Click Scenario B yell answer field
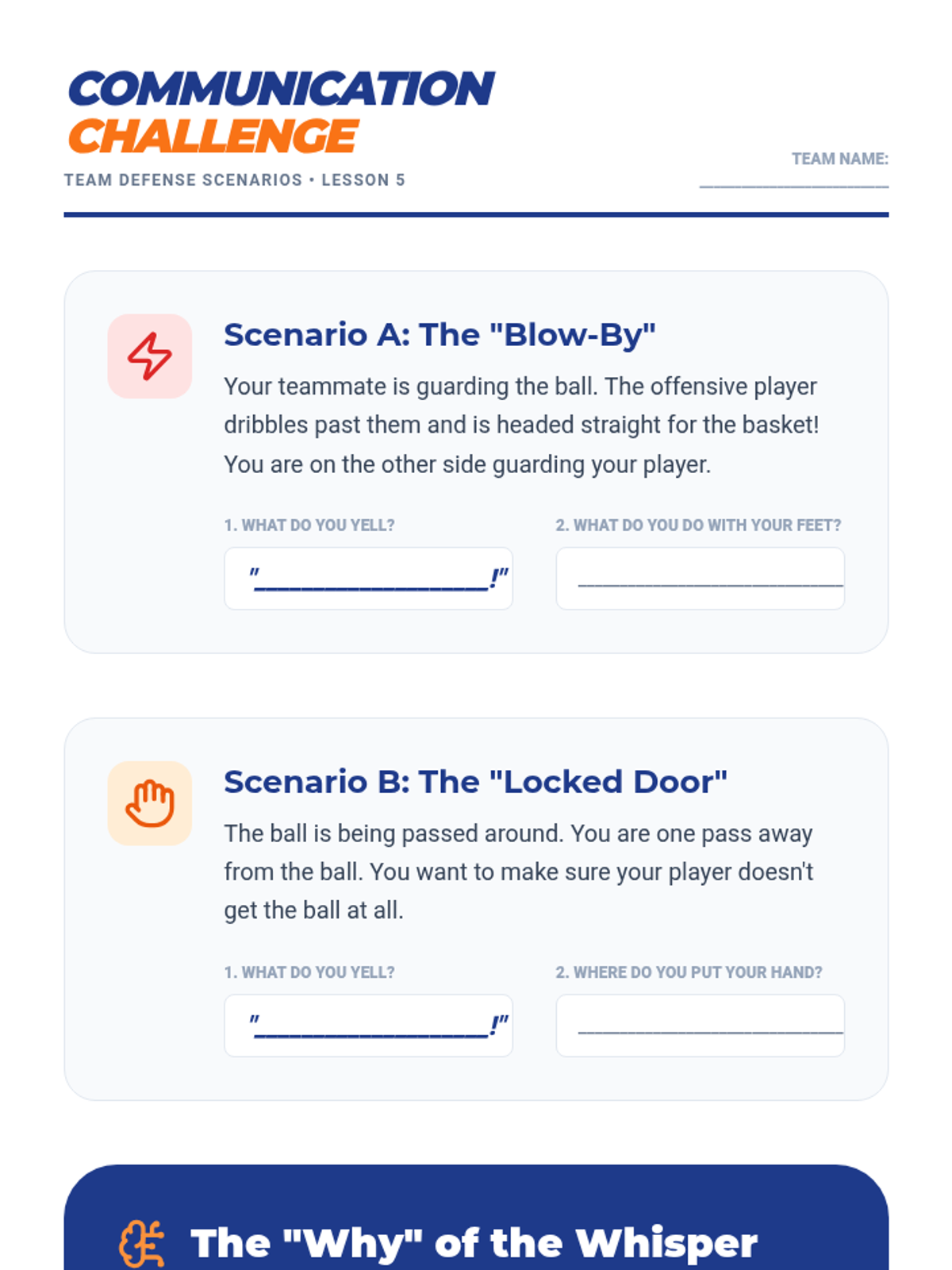The width and height of the screenshot is (952, 1270). click(x=369, y=1026)
